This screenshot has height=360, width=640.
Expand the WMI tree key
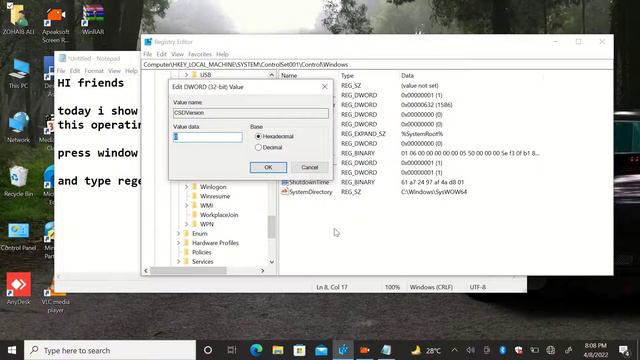(186, 206)
